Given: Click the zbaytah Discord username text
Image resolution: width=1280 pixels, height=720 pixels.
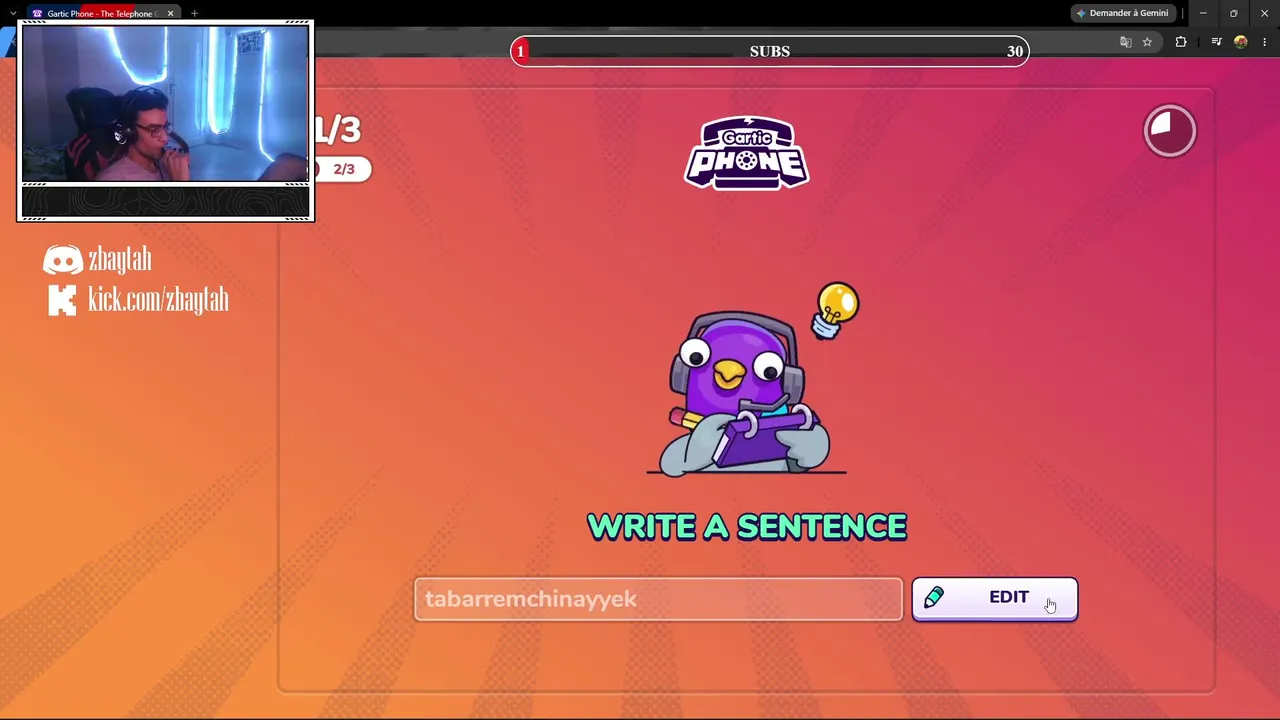Looking at the screenshot, I should [x=120, y=260].
